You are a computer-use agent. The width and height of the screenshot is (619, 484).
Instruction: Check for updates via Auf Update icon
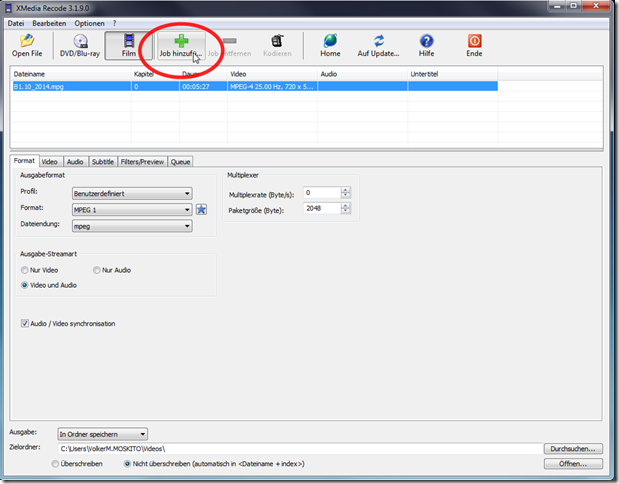(379, 44)
